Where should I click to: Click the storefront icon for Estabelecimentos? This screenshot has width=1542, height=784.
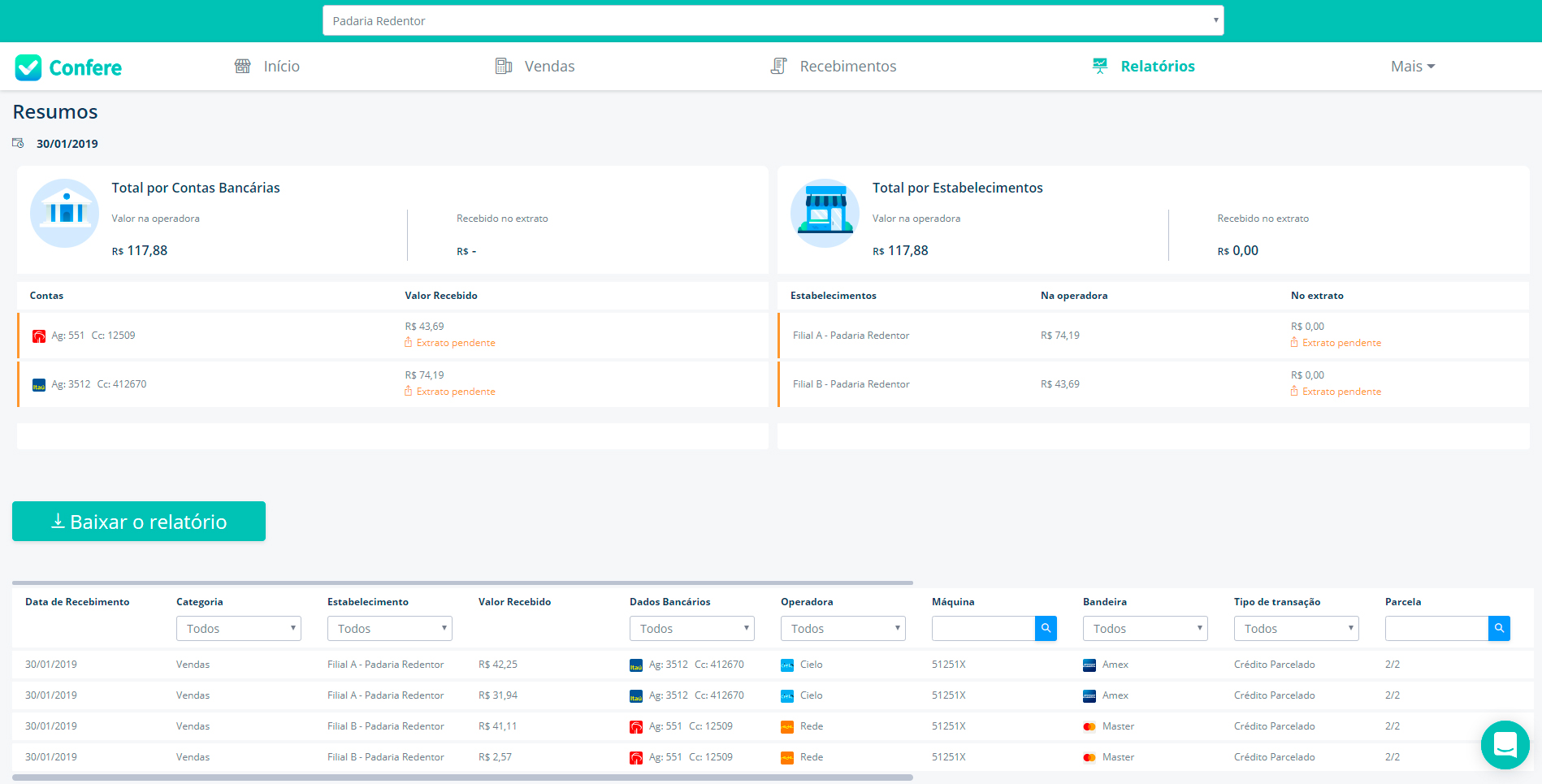click(x=825, y=213)
